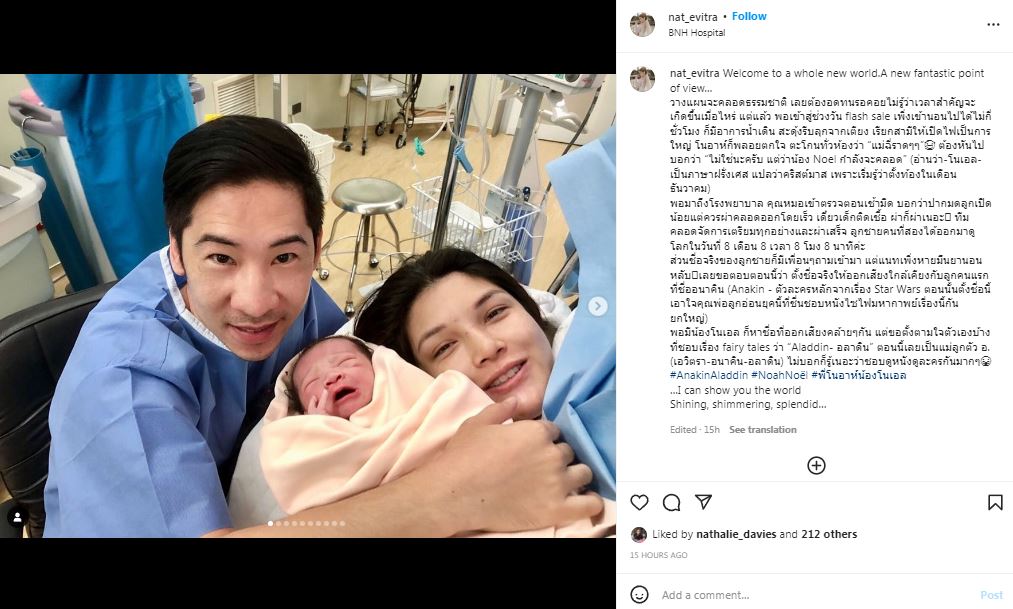Click See translation under the caption
1013x609 pixels.
pyautogui.click(x=762, y=429)
